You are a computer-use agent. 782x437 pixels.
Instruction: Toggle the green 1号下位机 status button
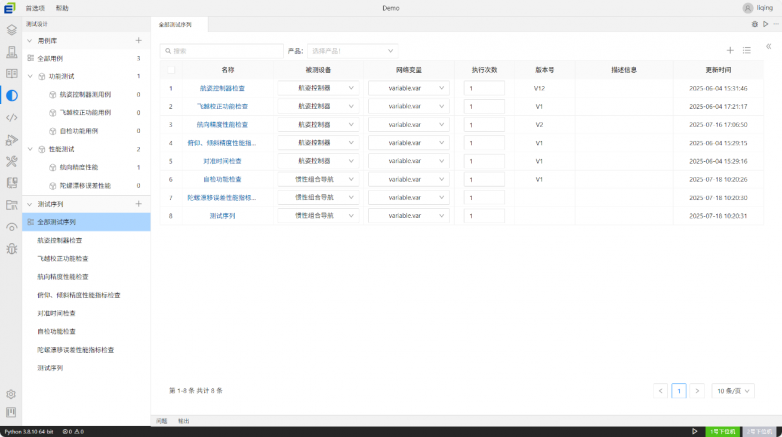click(722, 432)
